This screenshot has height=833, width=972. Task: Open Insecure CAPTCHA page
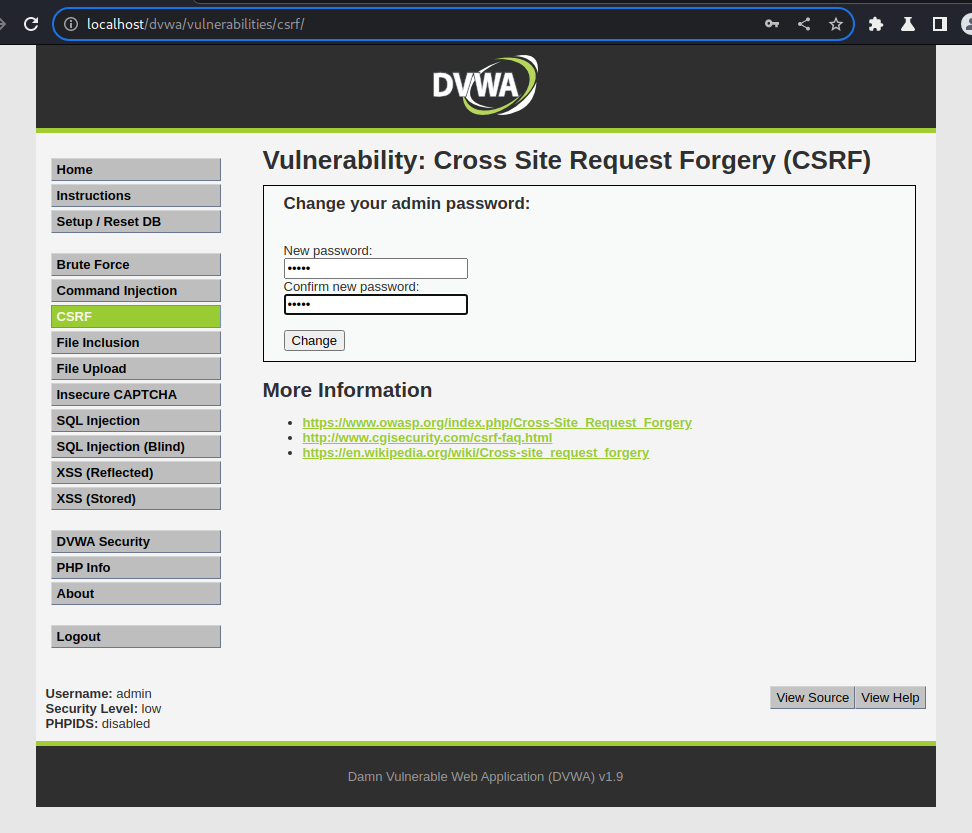(x=136, y=395)
